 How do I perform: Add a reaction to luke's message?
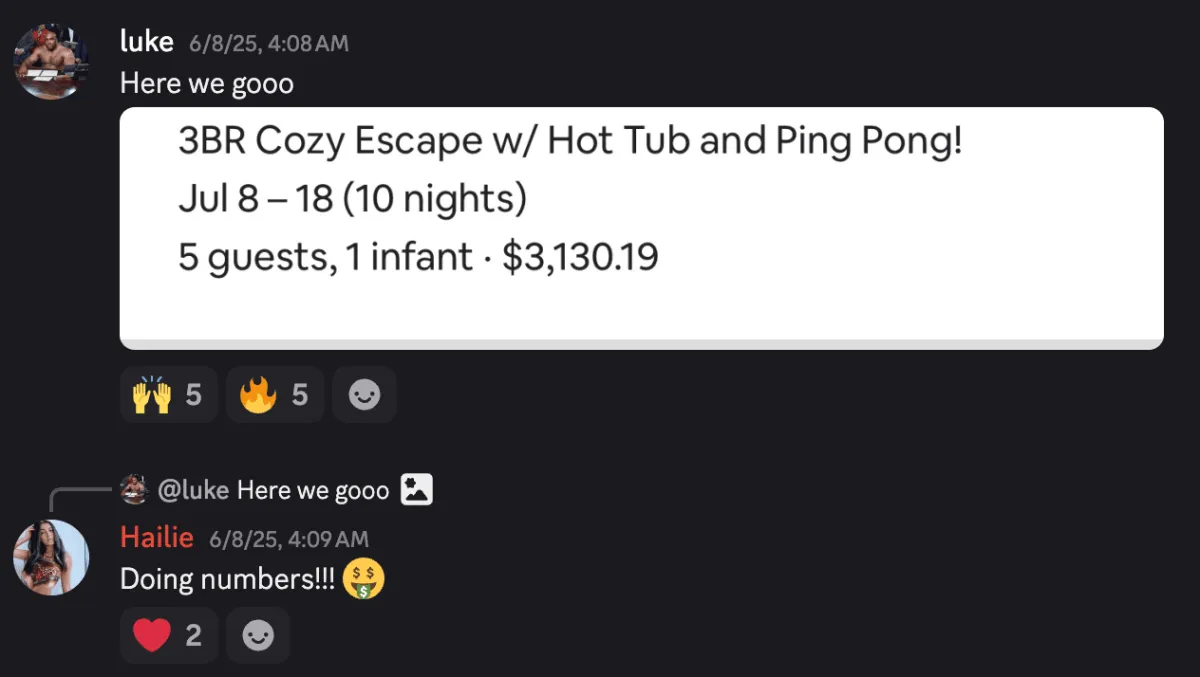tap(364, 395)
